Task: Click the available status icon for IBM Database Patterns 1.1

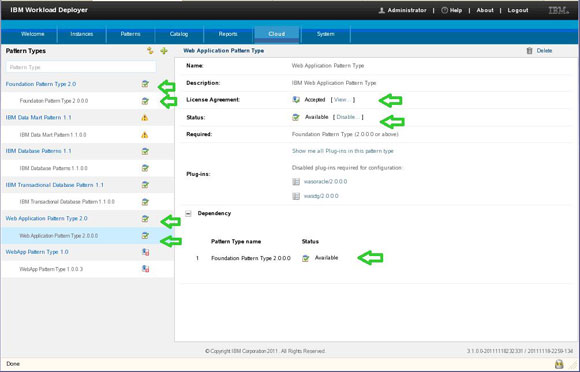Action: tap(145, 151)
